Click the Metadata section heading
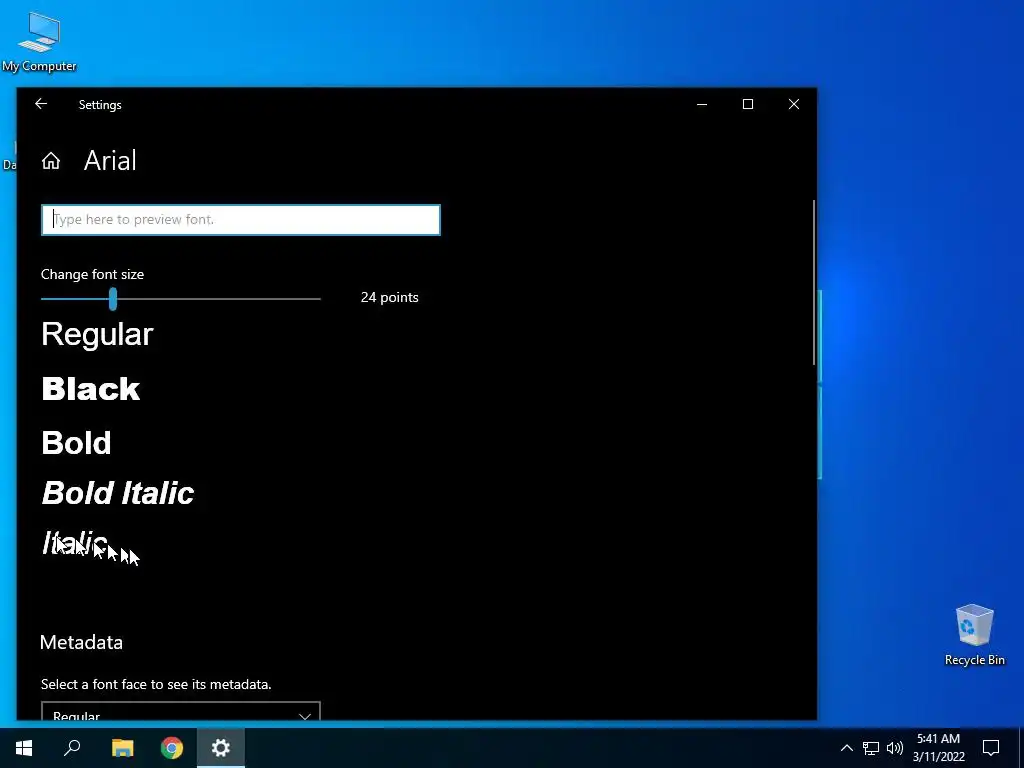Viewport: 1024px width, 768px height. (x=81, y=643)
